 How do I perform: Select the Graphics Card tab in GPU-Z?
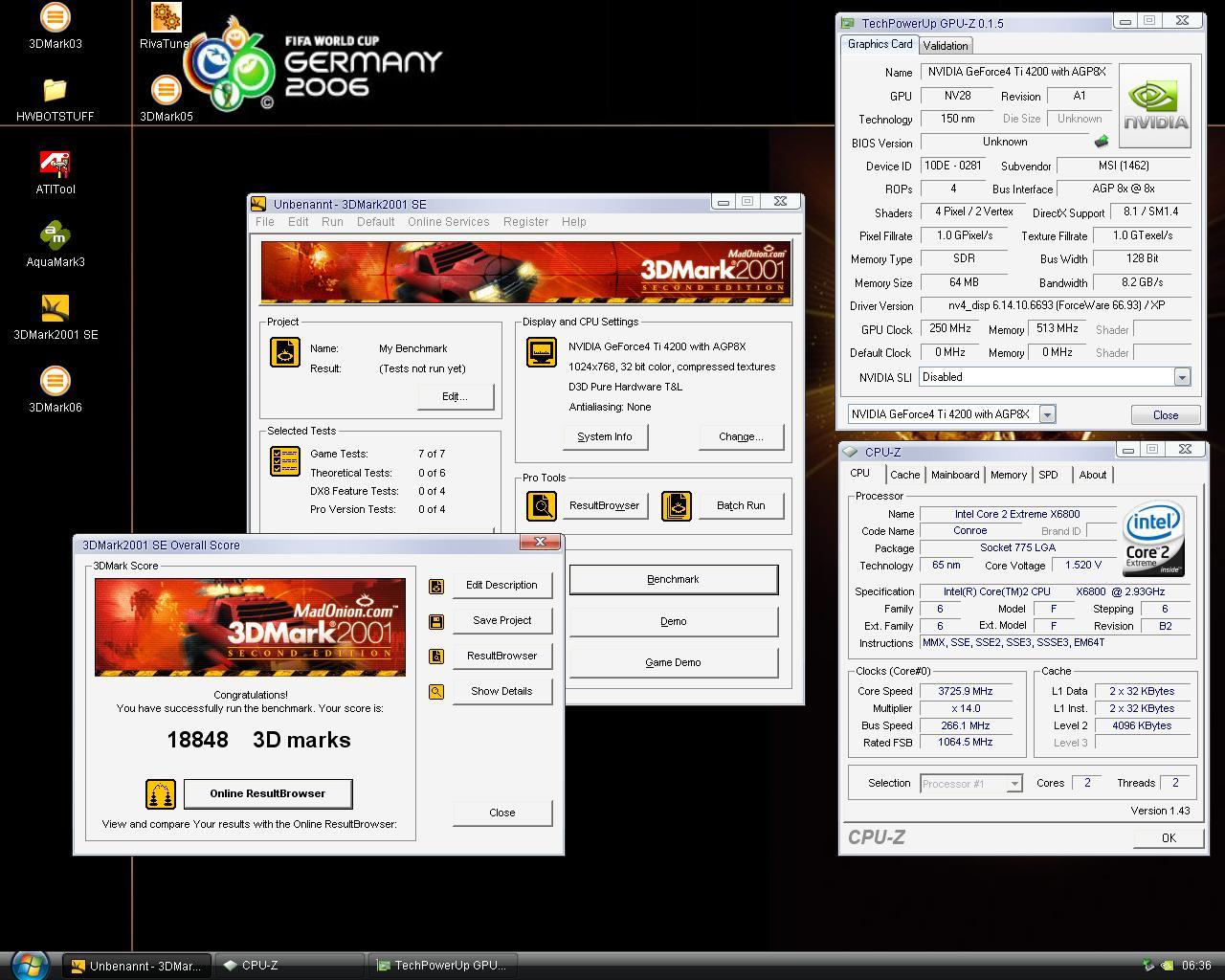pyautogui.click(x=880, y=44)
